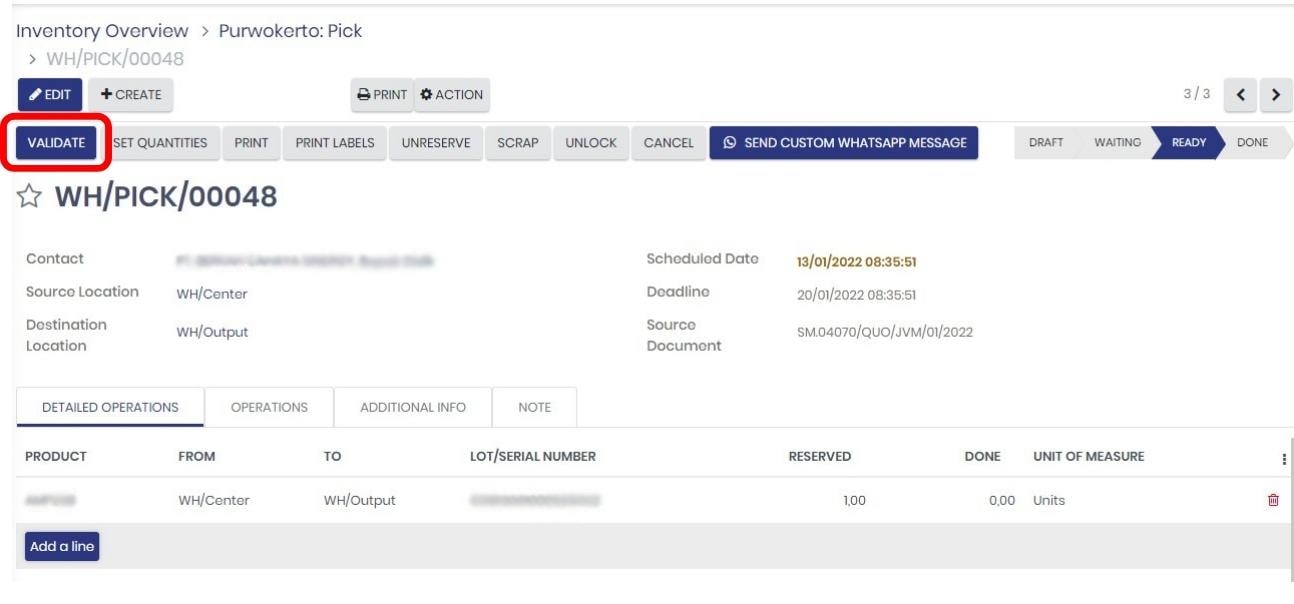Click the Set Quantities button
Viewport: 1294px width, 604px height.
point(160,143)
